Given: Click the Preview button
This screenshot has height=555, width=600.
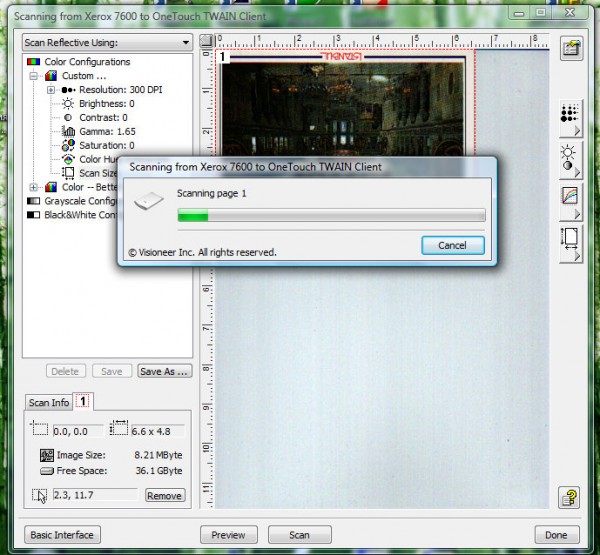Looking at the screenshot, I should click(x=228, y=535).
